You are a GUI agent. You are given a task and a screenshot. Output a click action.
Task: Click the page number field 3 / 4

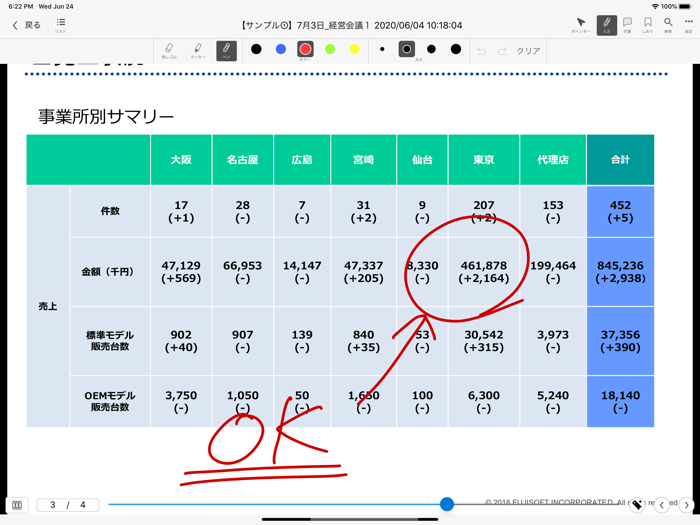pyautogui.click(x=68, y=505)
